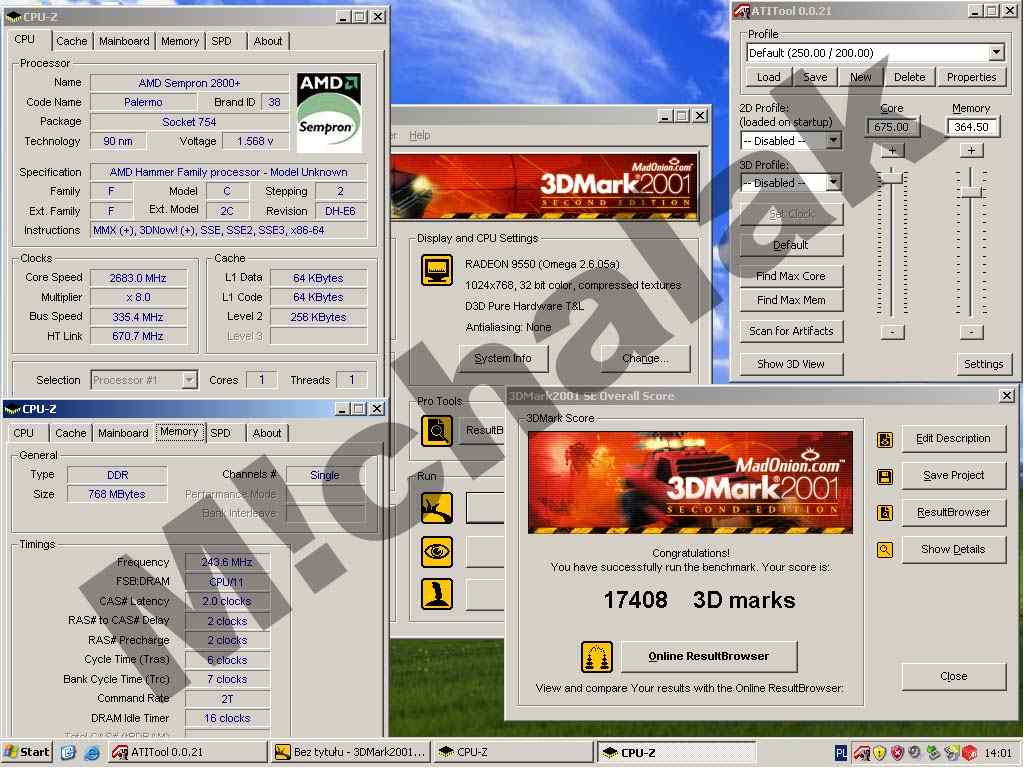This screenshot has width=1024, height=768.
Task: Click Default clocks button in ATITool
Action: [x=791, y=245]
